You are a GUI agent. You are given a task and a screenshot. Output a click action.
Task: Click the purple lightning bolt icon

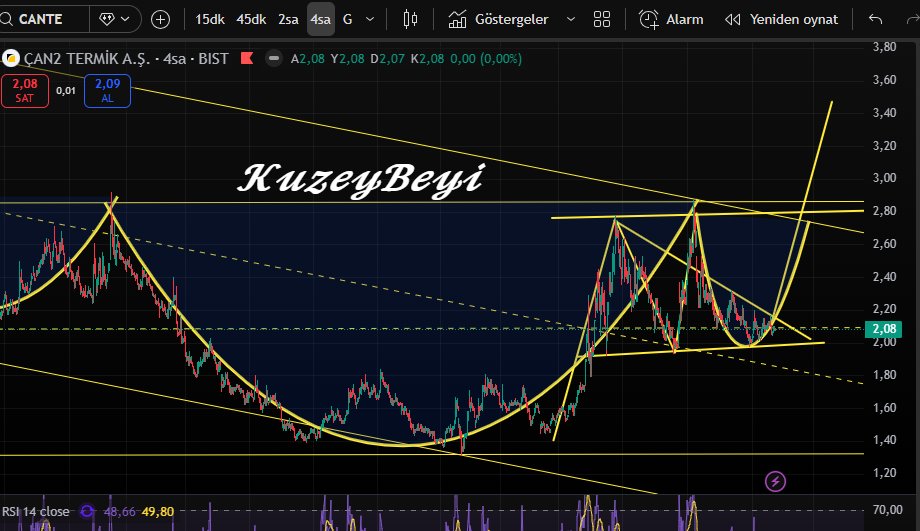776,481
